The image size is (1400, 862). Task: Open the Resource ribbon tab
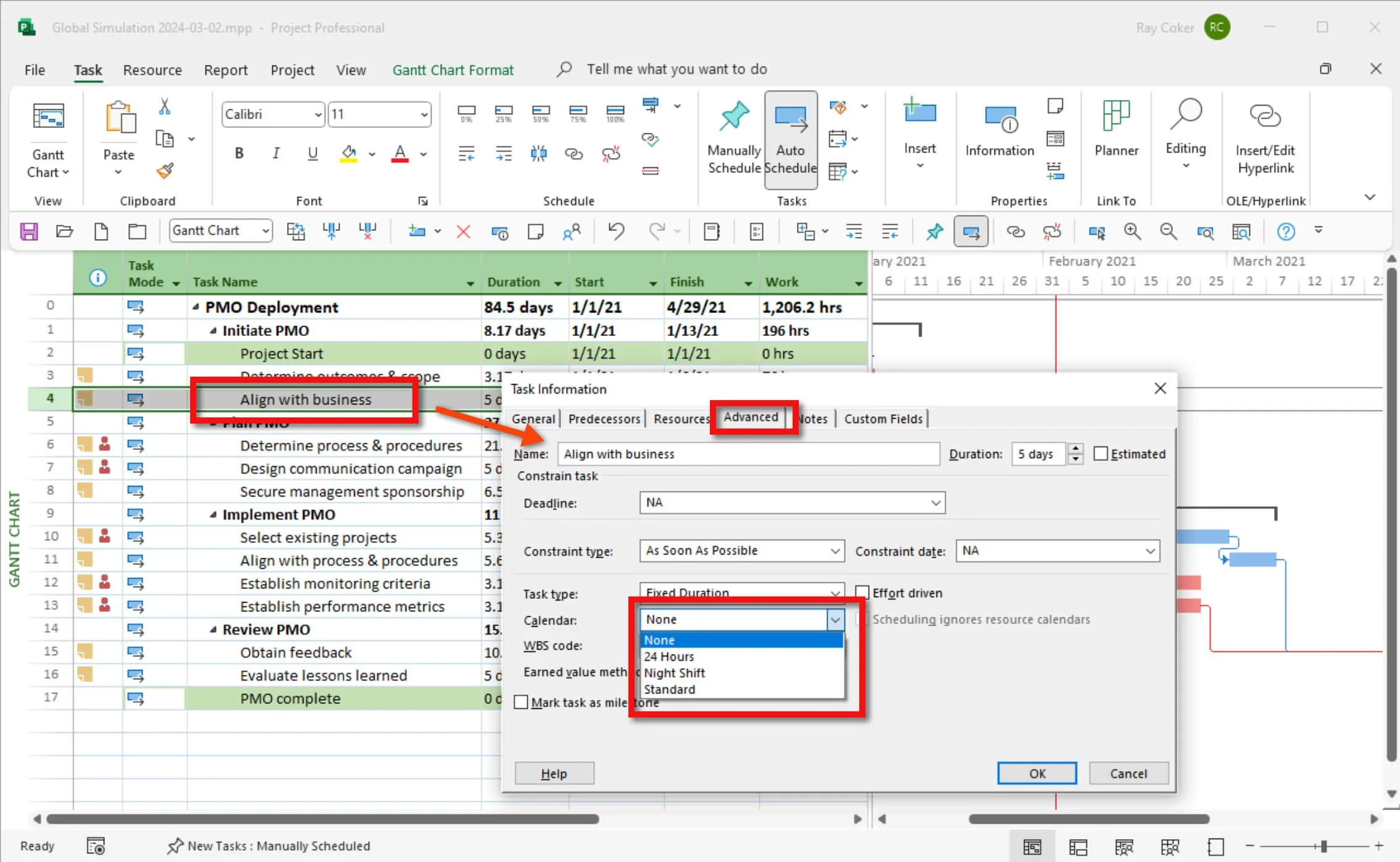(x=152, y=70)
